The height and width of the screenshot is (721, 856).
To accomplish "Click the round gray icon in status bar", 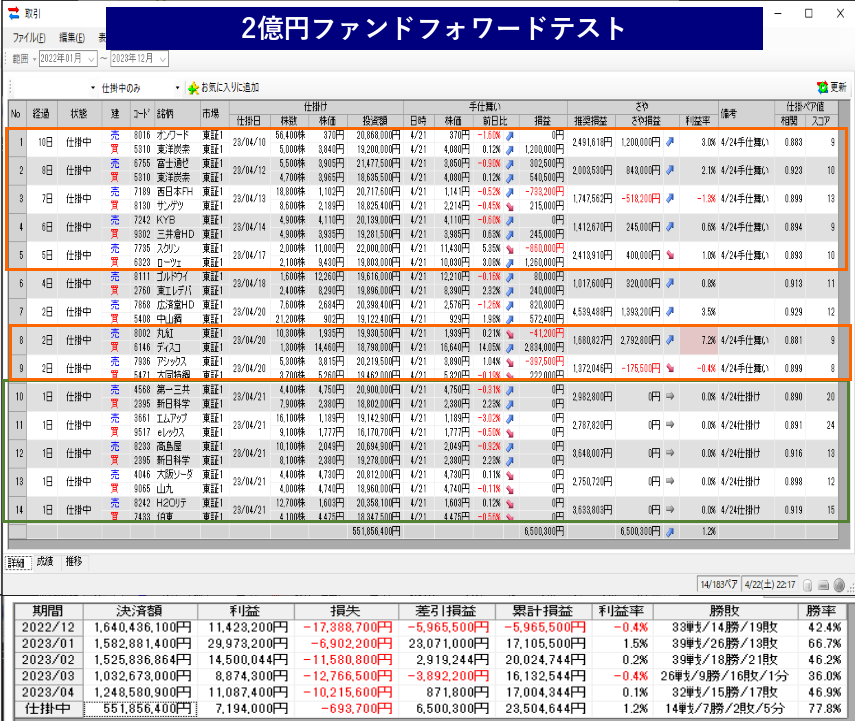I will click(839, 585).
